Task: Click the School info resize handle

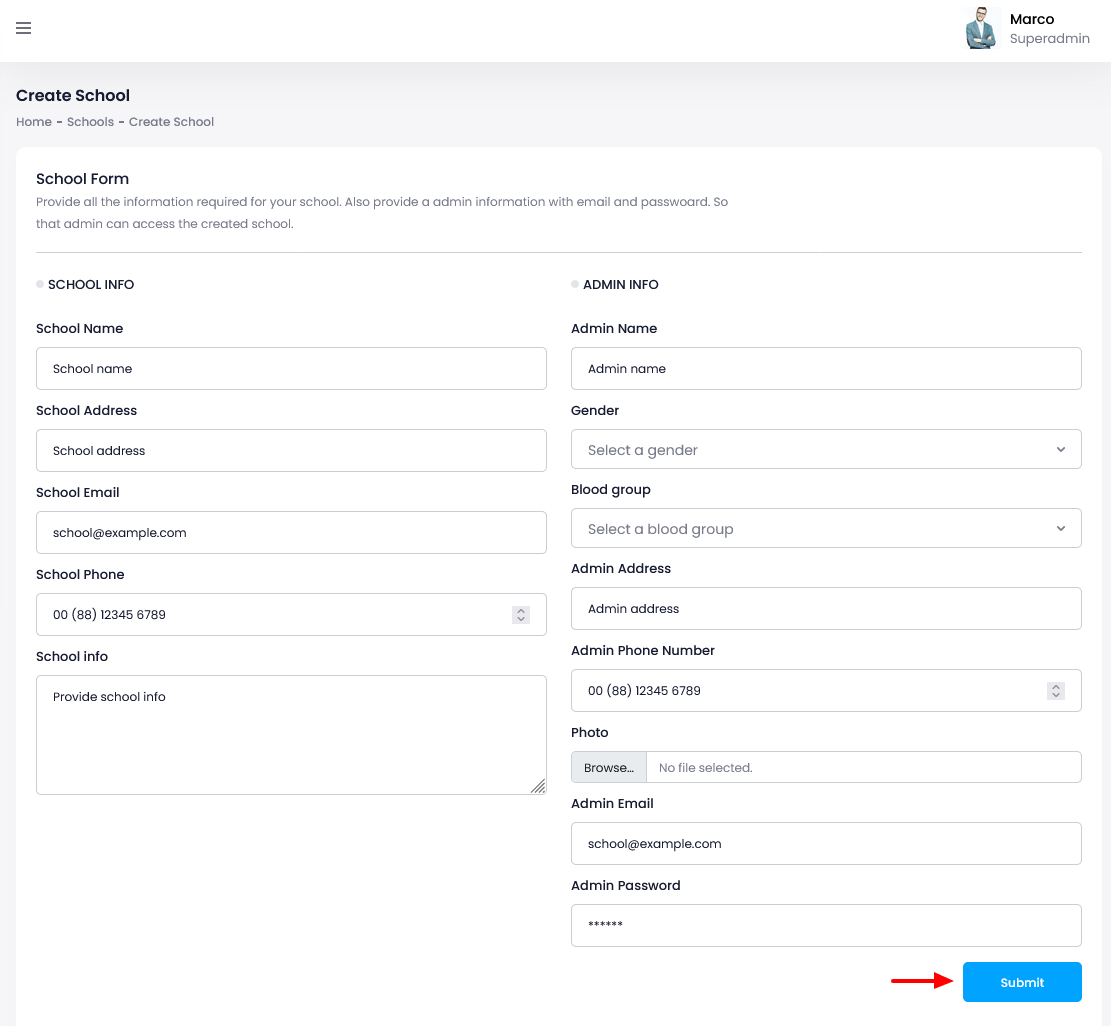Action: click(x=538, y=786)
